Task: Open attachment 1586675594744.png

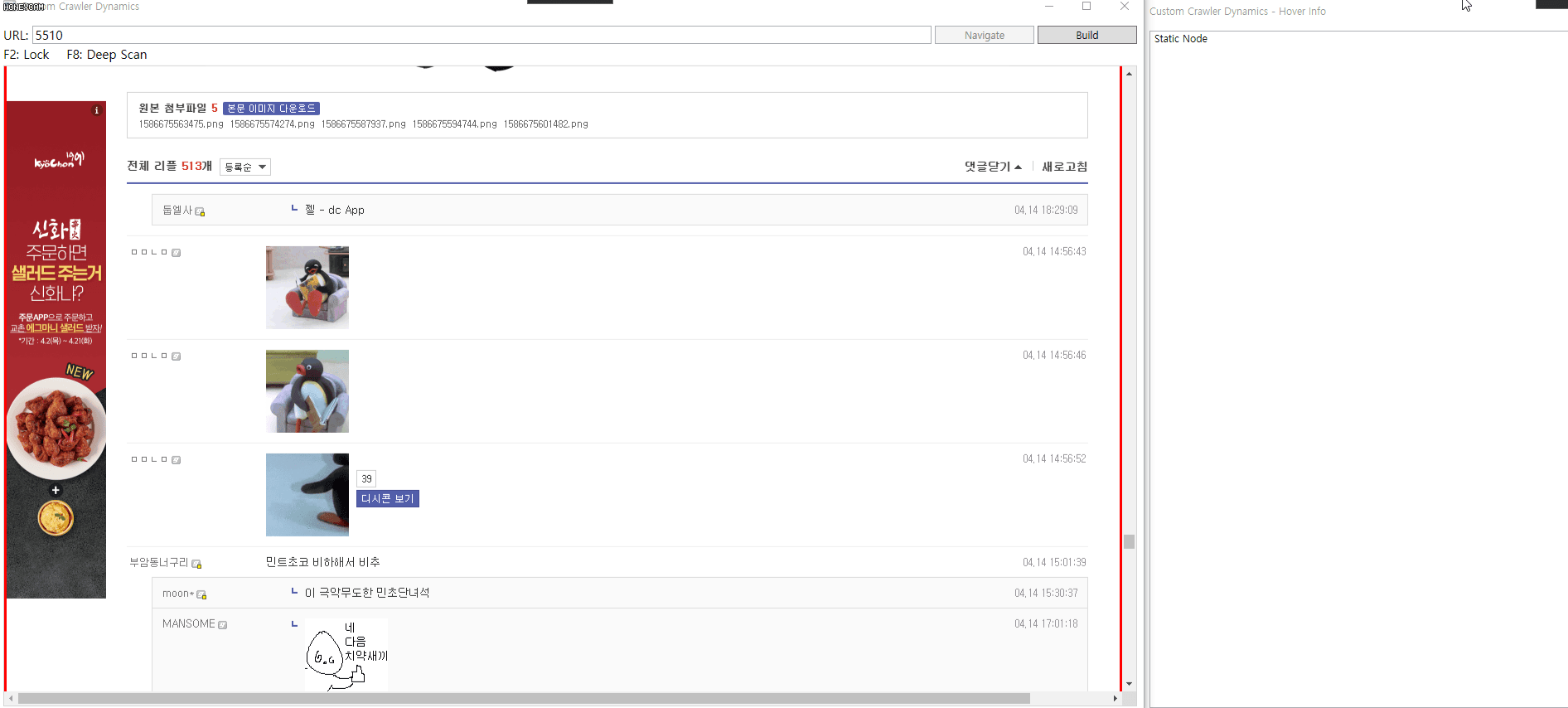Action: coord(455,124)
